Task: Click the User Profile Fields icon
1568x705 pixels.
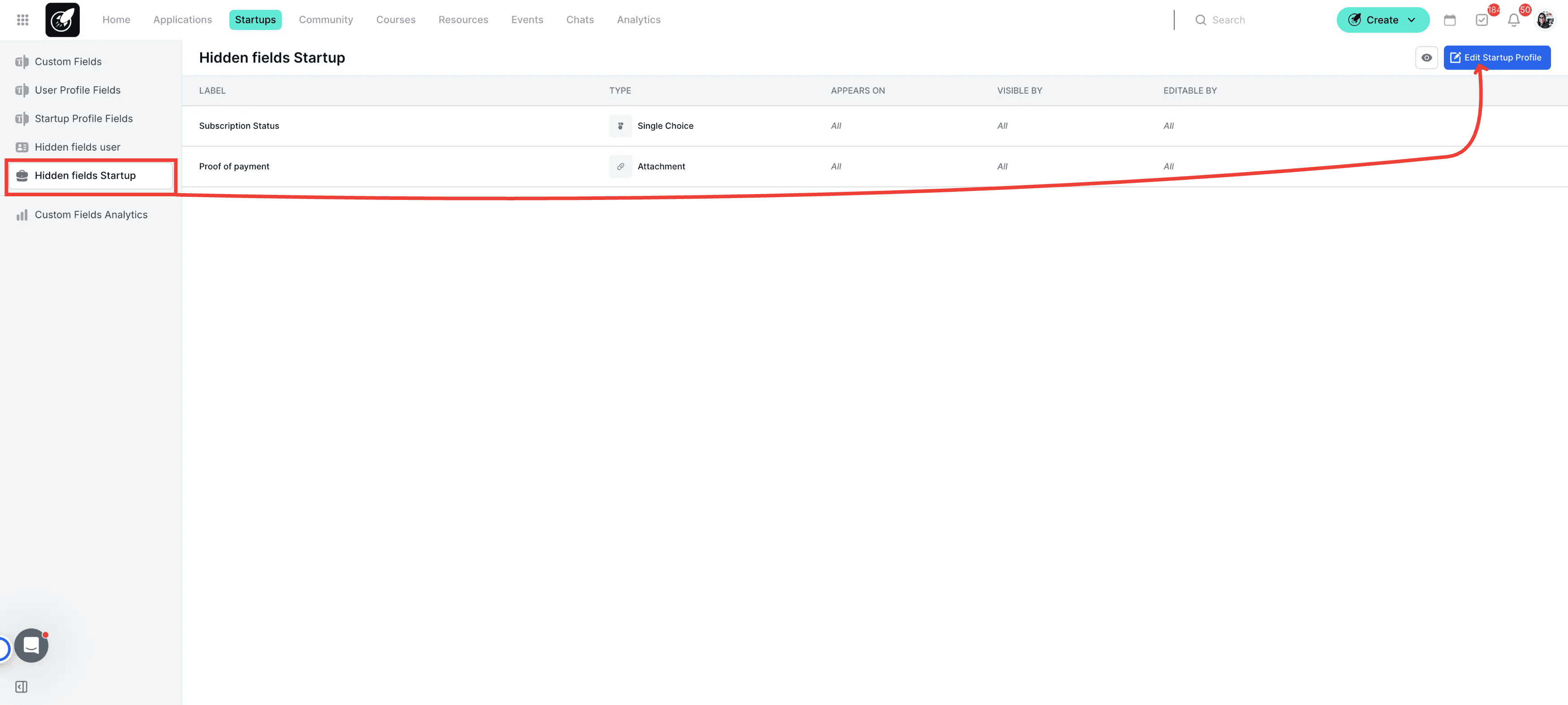Action: 22,90
